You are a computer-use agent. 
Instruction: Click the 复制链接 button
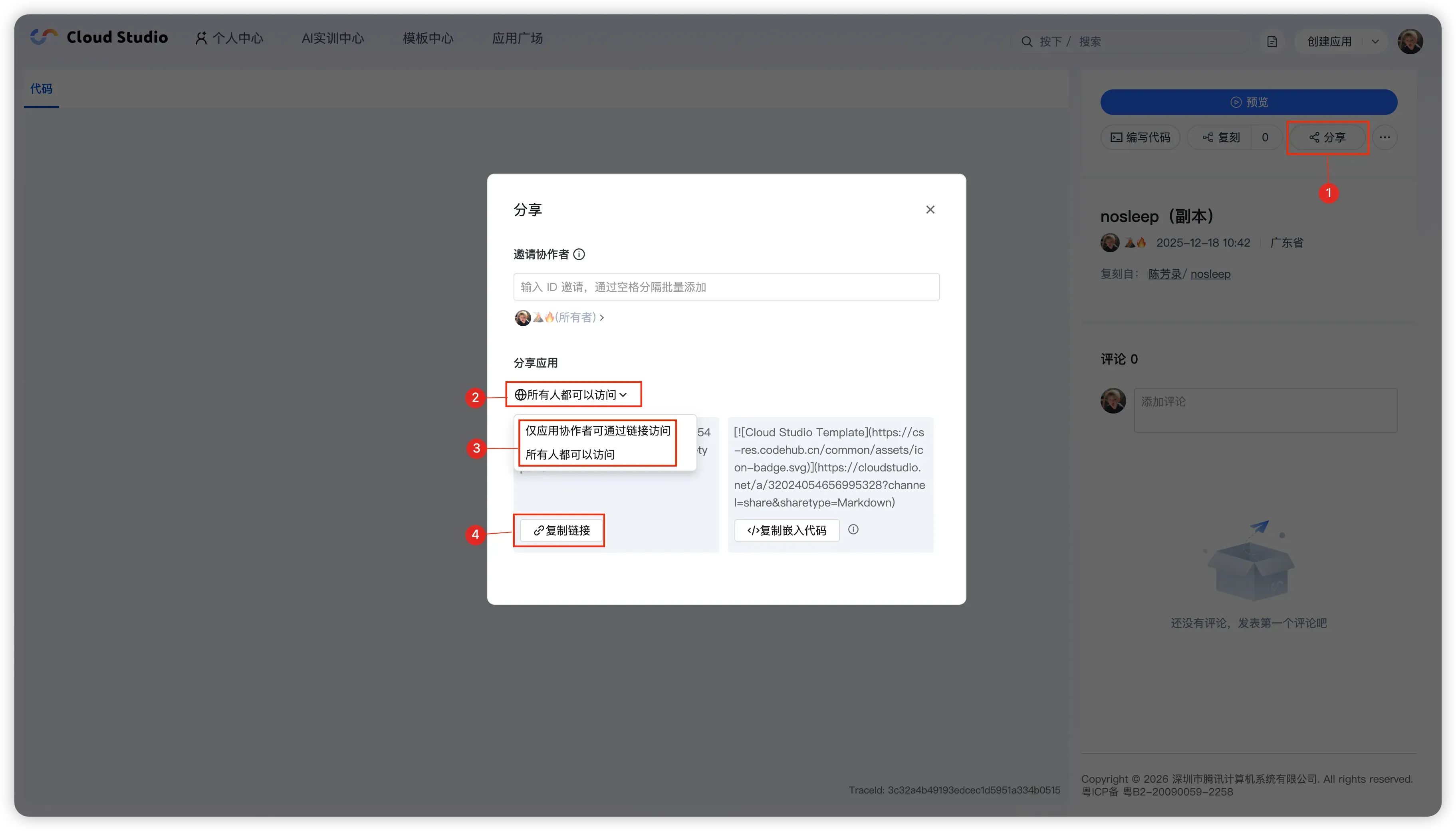[x=562, y=531]
